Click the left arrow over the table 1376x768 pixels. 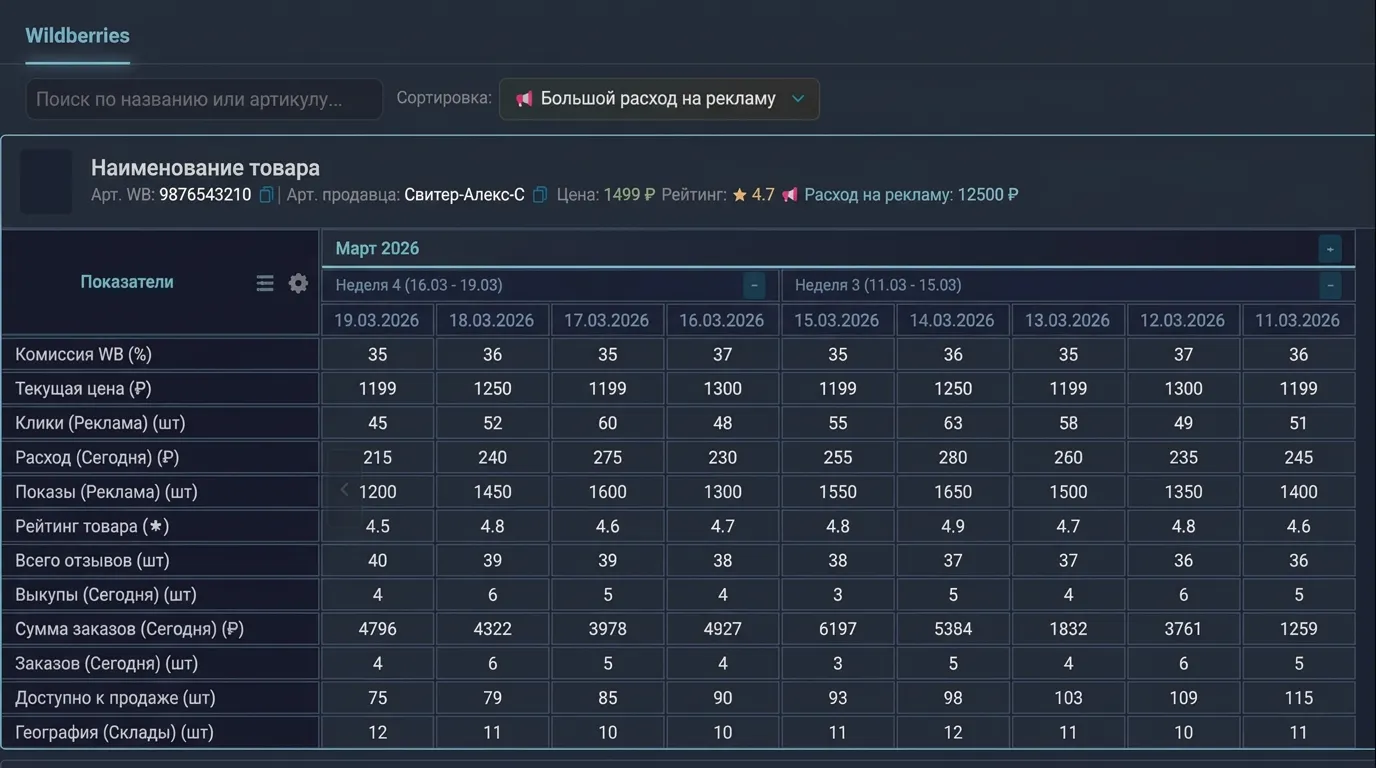tap(344, 490)
